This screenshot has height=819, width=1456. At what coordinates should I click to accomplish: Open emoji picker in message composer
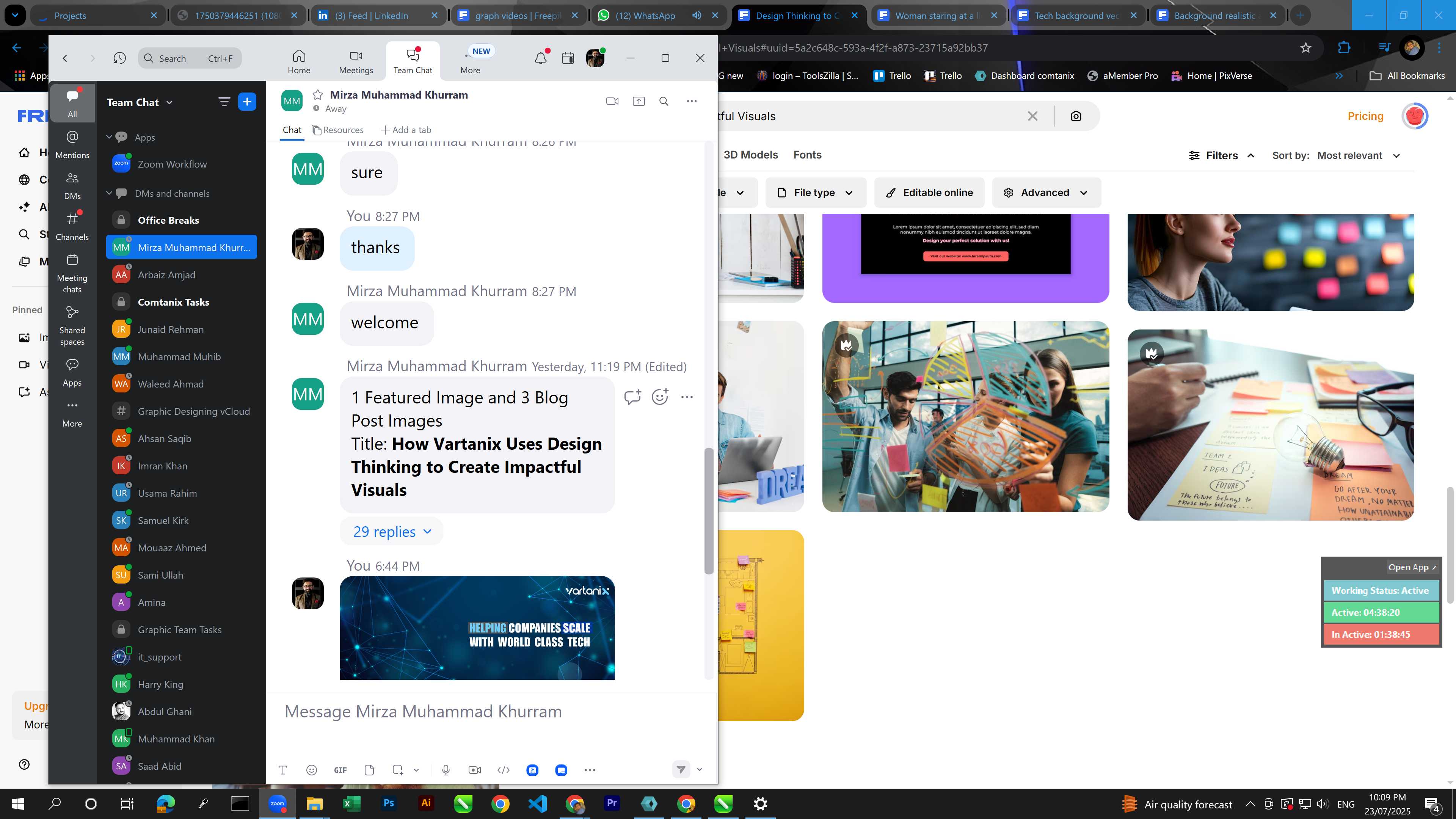click(311, 770)
